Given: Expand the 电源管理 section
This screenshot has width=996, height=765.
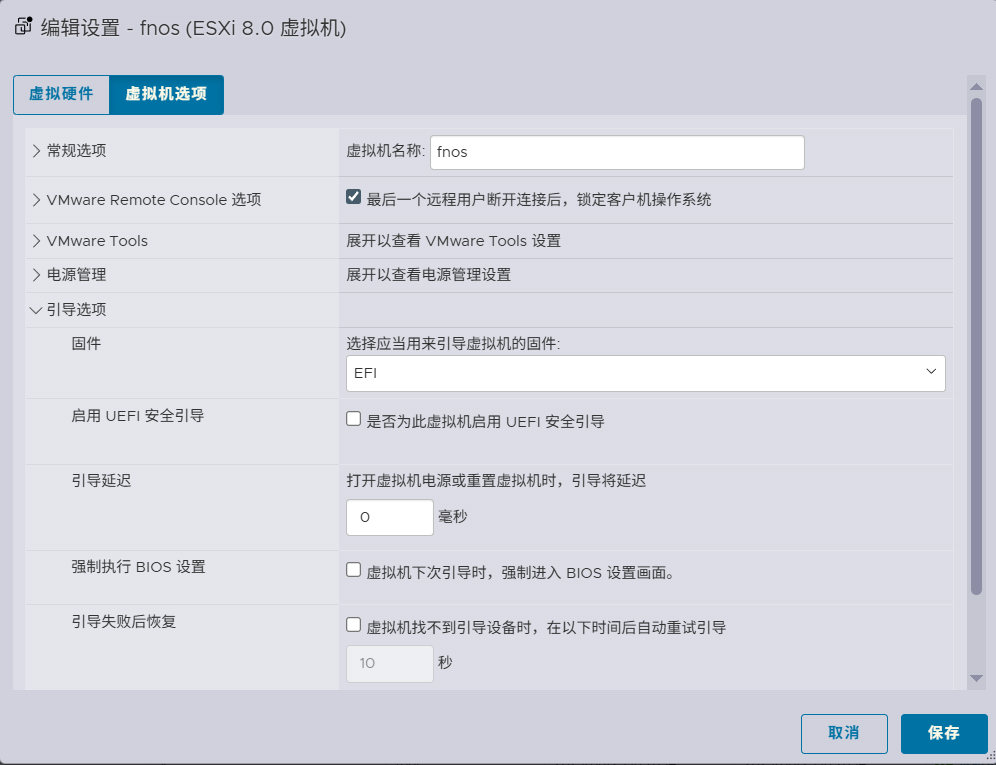Looking at the screenshot, I should (37, 275).
